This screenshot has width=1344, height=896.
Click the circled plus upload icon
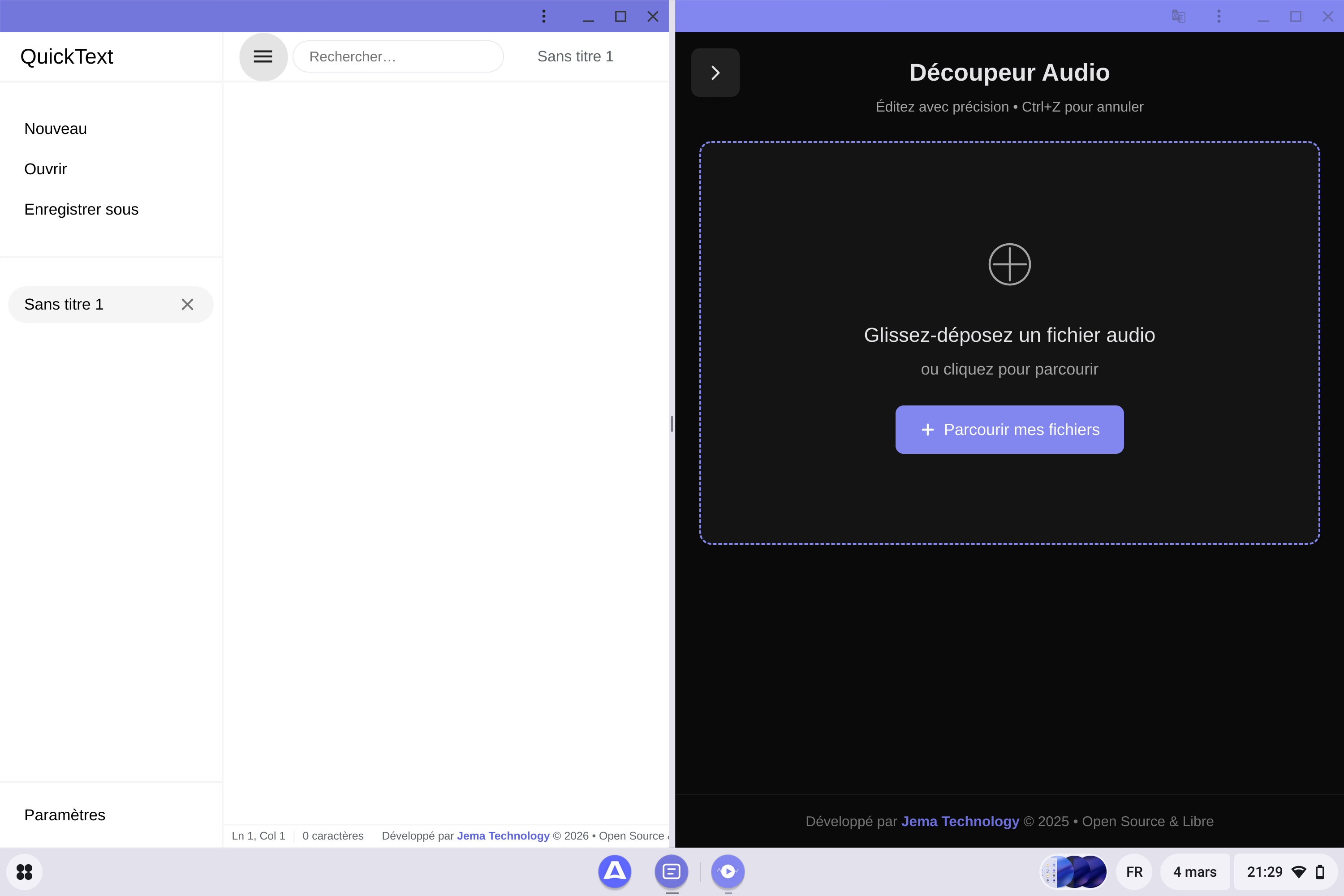(x=1009, y=265)
